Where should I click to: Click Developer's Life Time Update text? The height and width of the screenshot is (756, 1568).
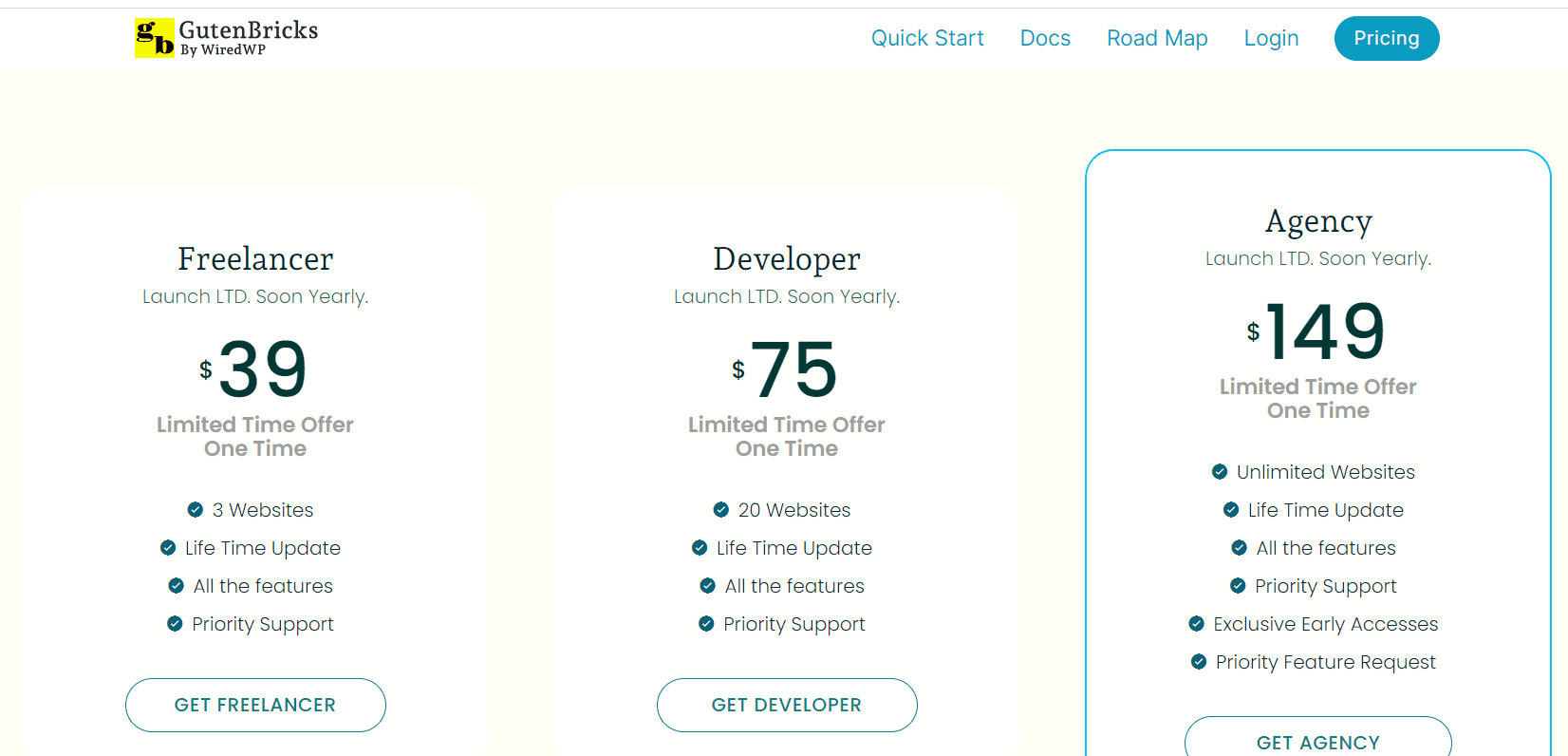tap(794, 548)
